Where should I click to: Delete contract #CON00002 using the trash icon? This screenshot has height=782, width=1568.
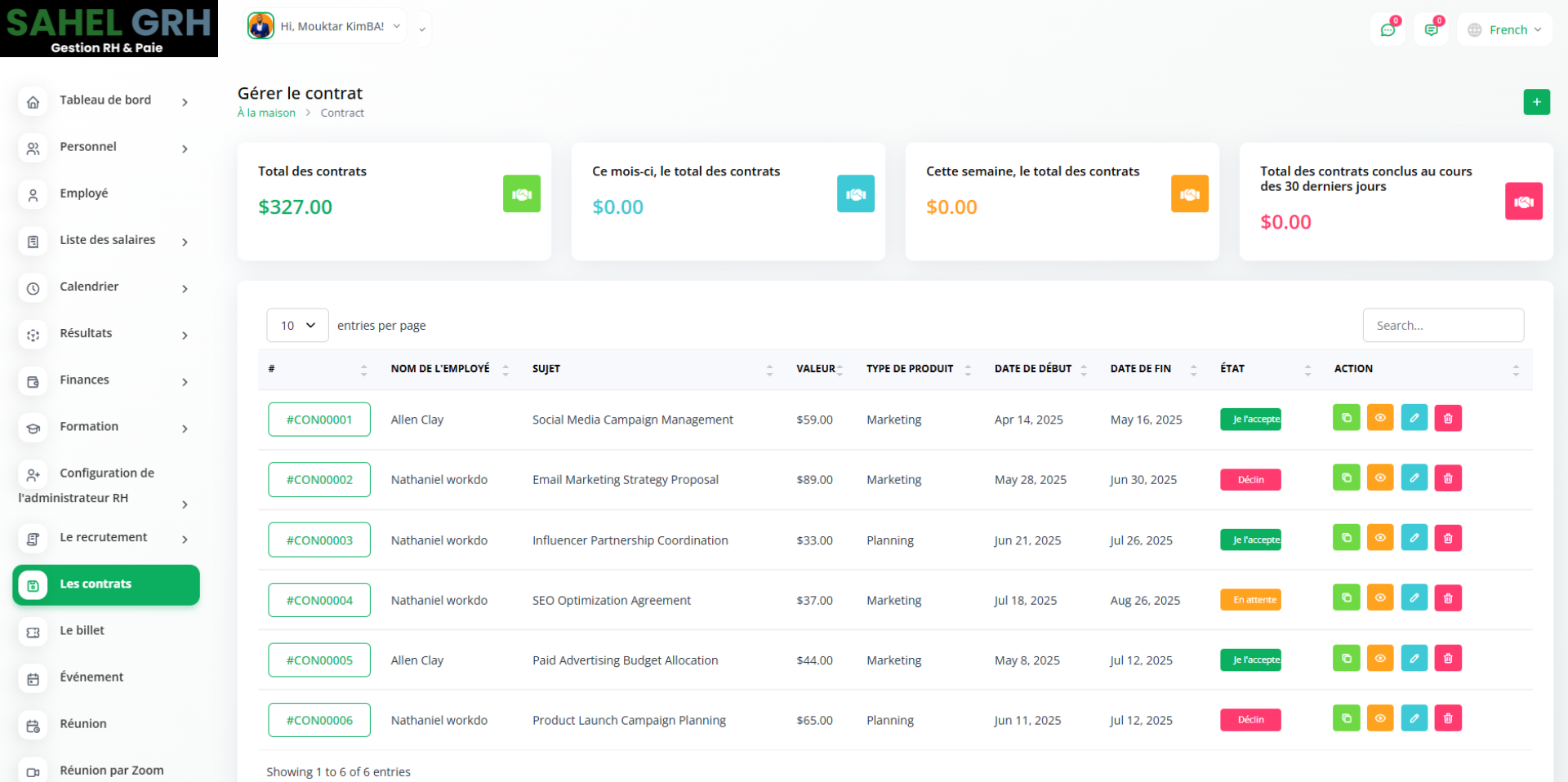pyautogui.click(x=1447, y=478)
